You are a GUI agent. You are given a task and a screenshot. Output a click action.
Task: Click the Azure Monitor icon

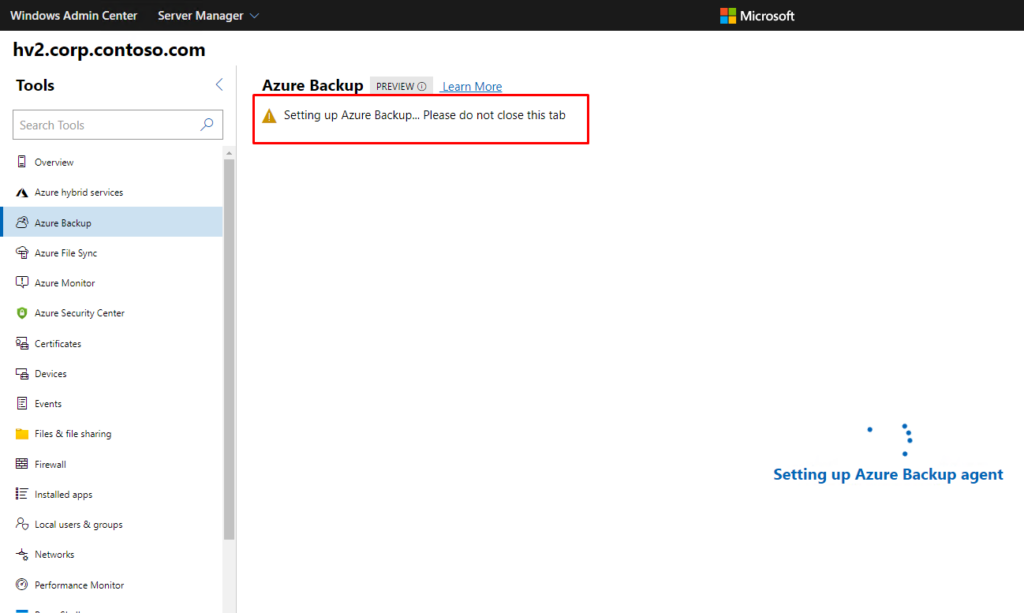[x=22, y=282]
